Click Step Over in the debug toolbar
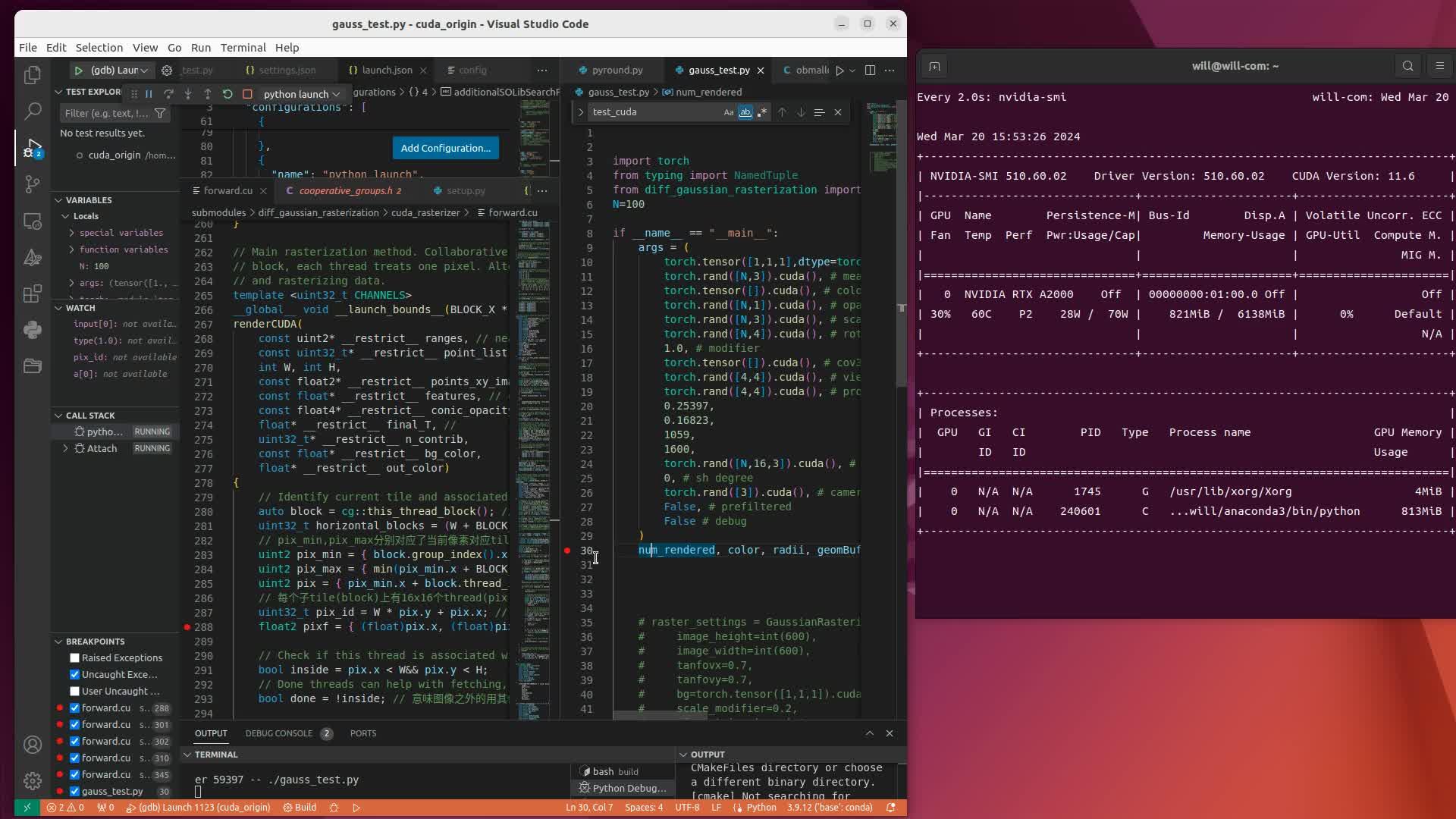Screen dimensions: 1456x819 [168, 94]
